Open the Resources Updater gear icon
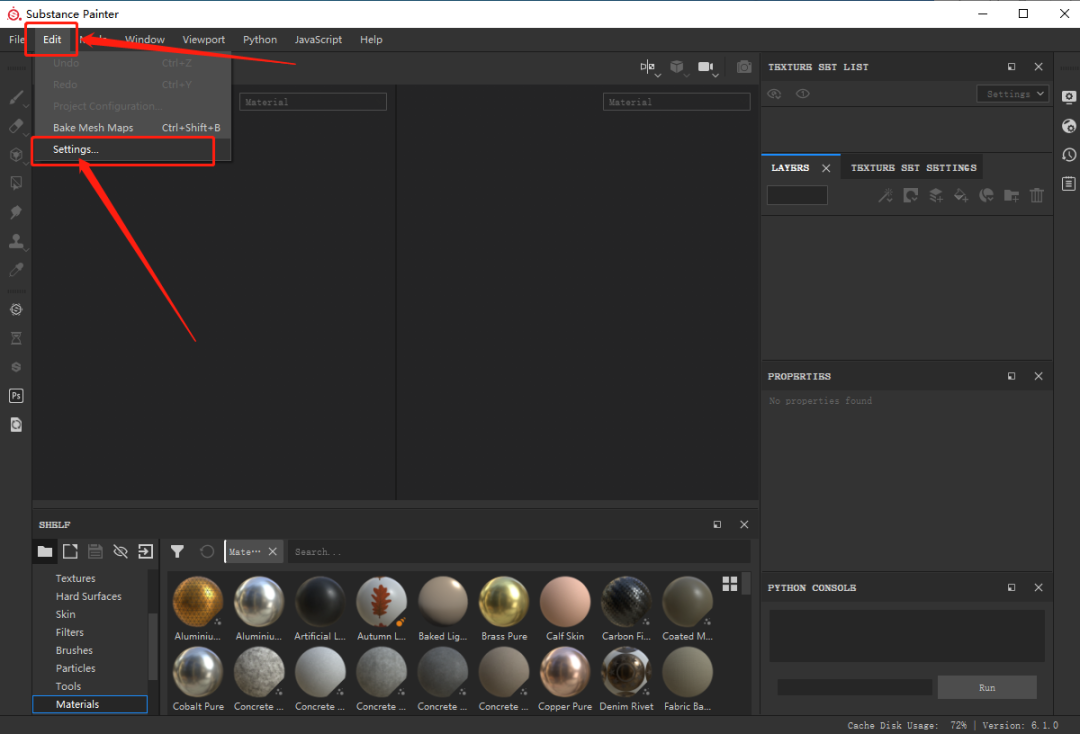 (x=16, y=310)
